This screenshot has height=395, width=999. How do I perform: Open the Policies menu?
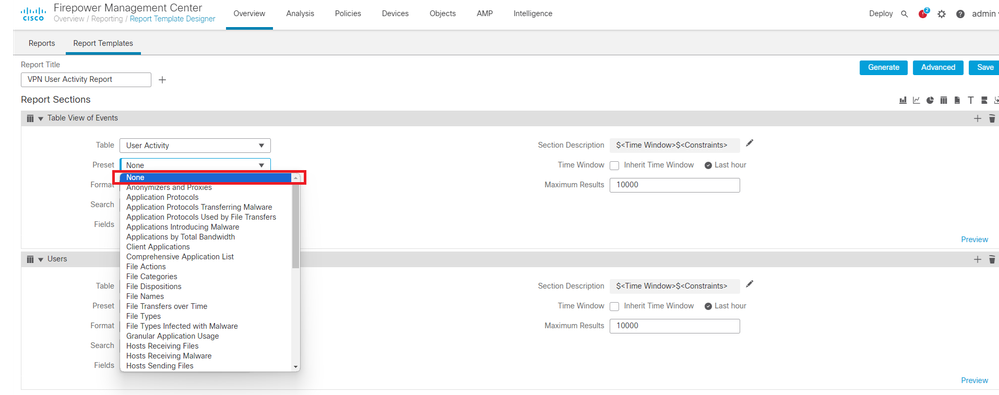348,13
